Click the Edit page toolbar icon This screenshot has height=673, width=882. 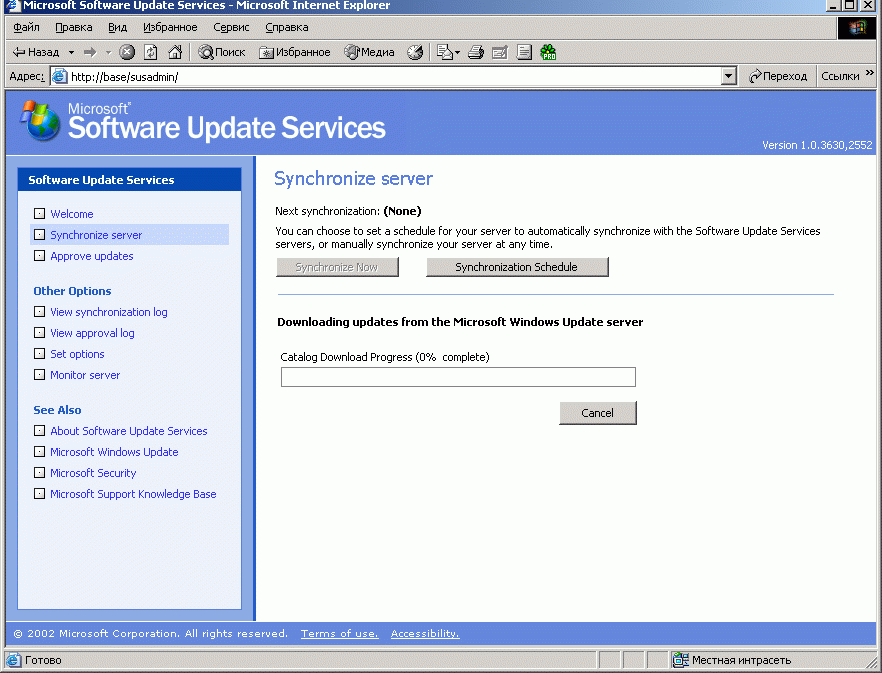pos(500,52)
